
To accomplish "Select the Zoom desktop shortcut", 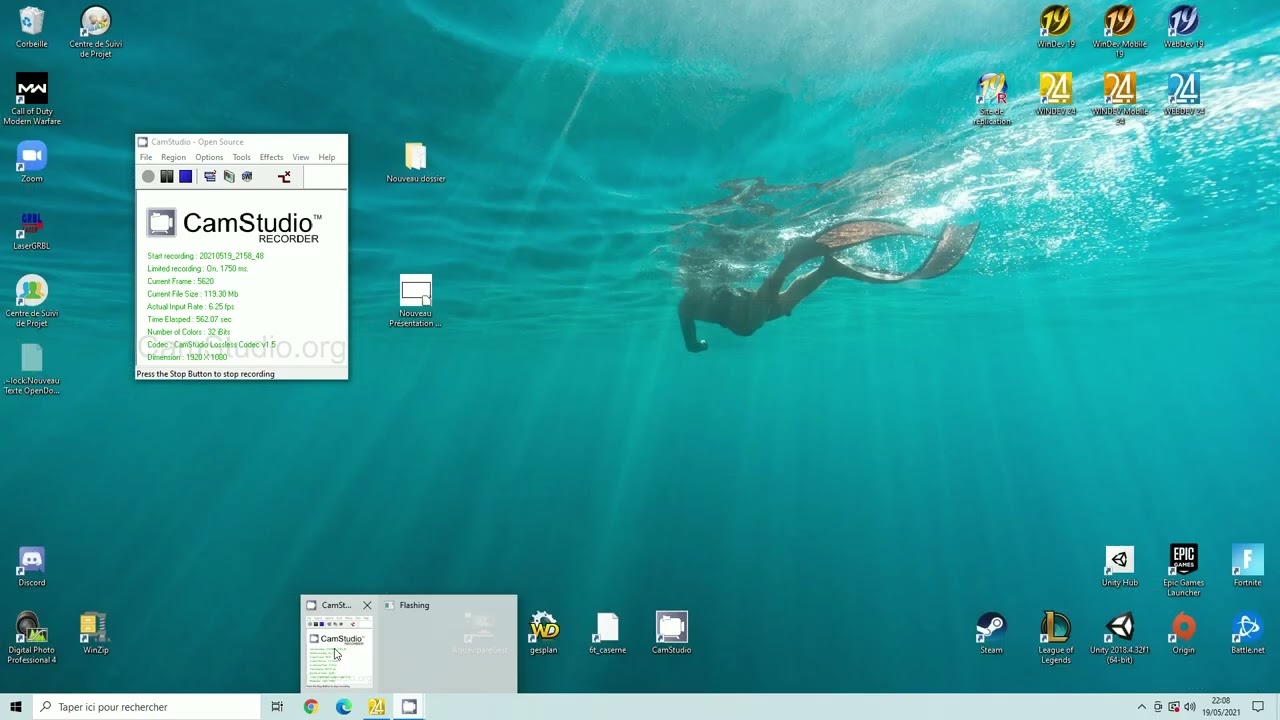I will point(32,162).
